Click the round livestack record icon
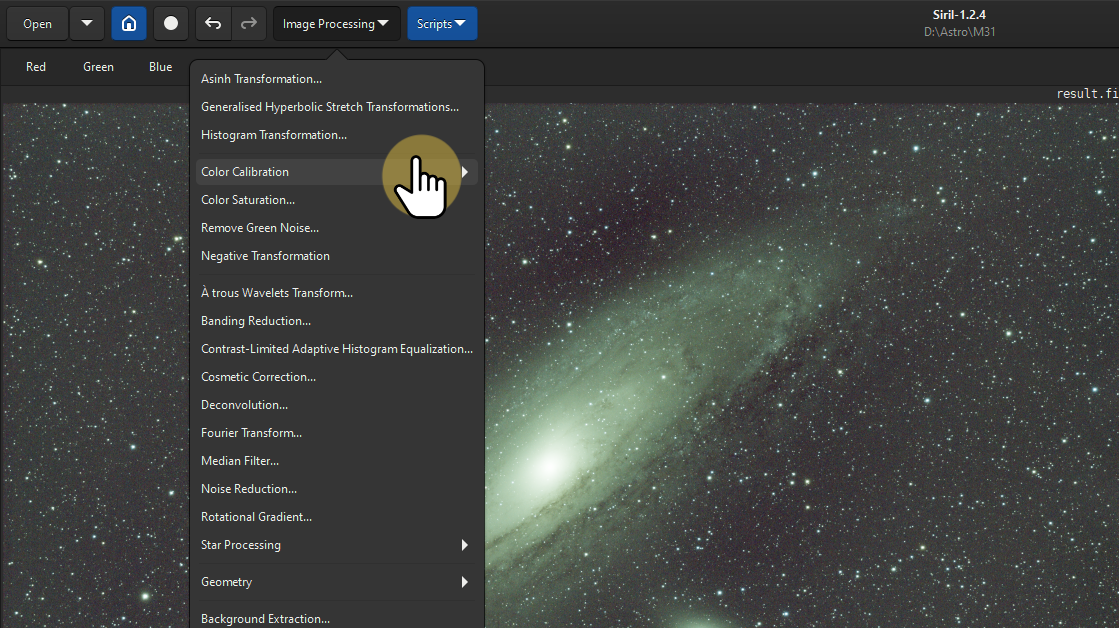The width and height of the screenshot is (1119, 628). (x=171, y=23)
